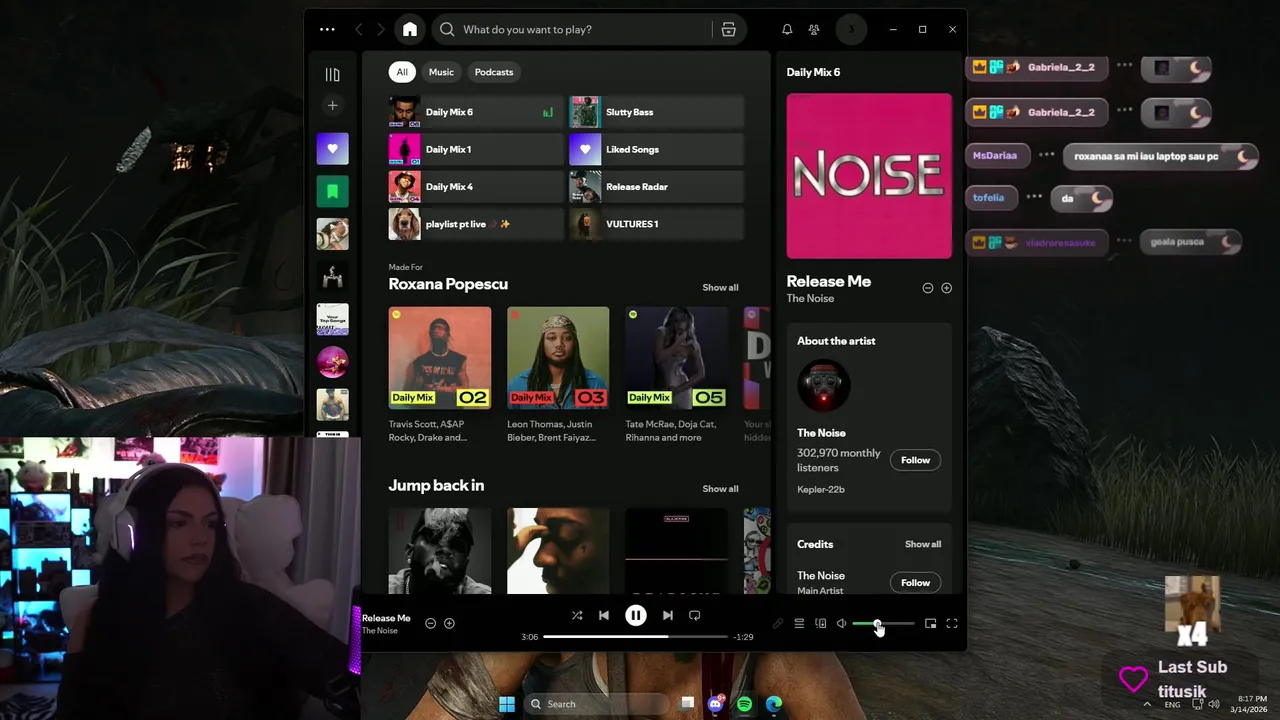Go forward with the right arrow
This screenshot has width=1280, height=720.
coord(381,30)
